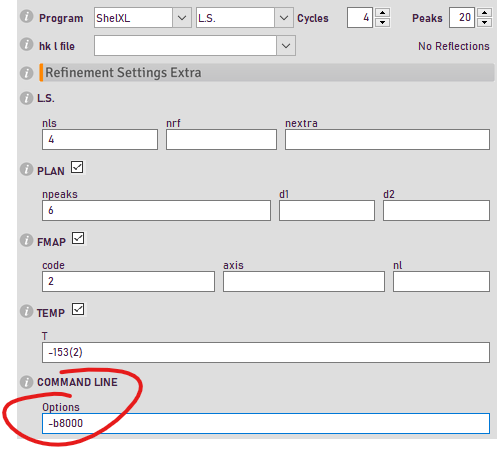Viewport: 502px width, 450px height.
Task: Increase the Peaks value
Action: tap(485, 13)
